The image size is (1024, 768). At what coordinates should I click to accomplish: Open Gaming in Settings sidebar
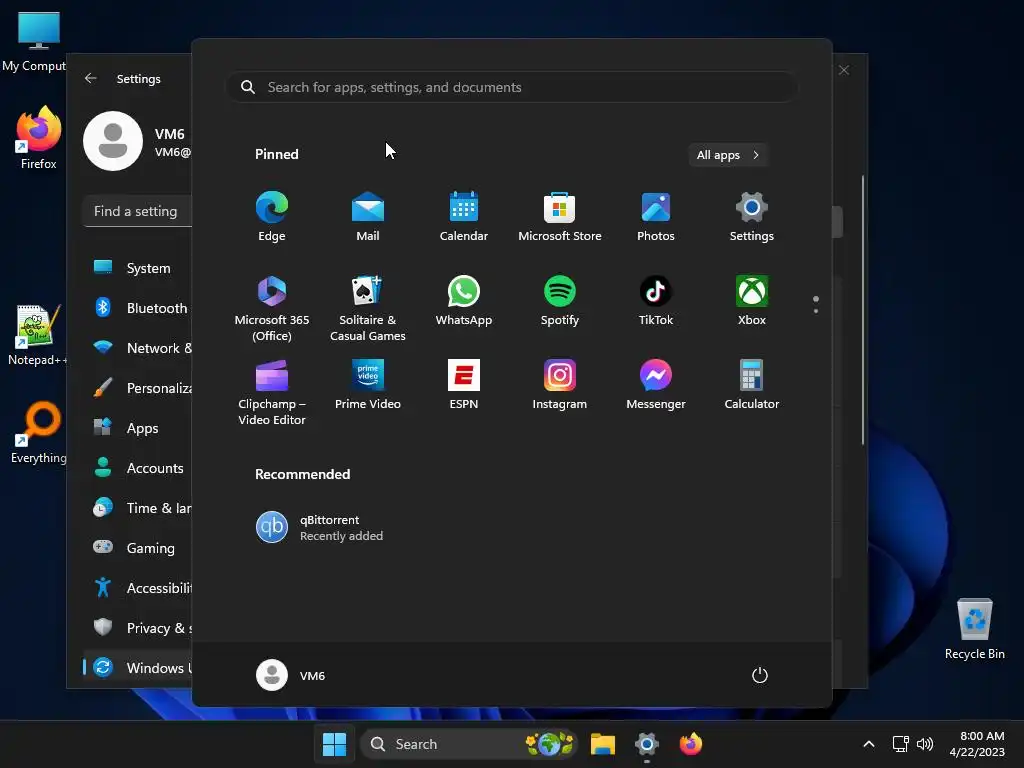coord(138,548)
